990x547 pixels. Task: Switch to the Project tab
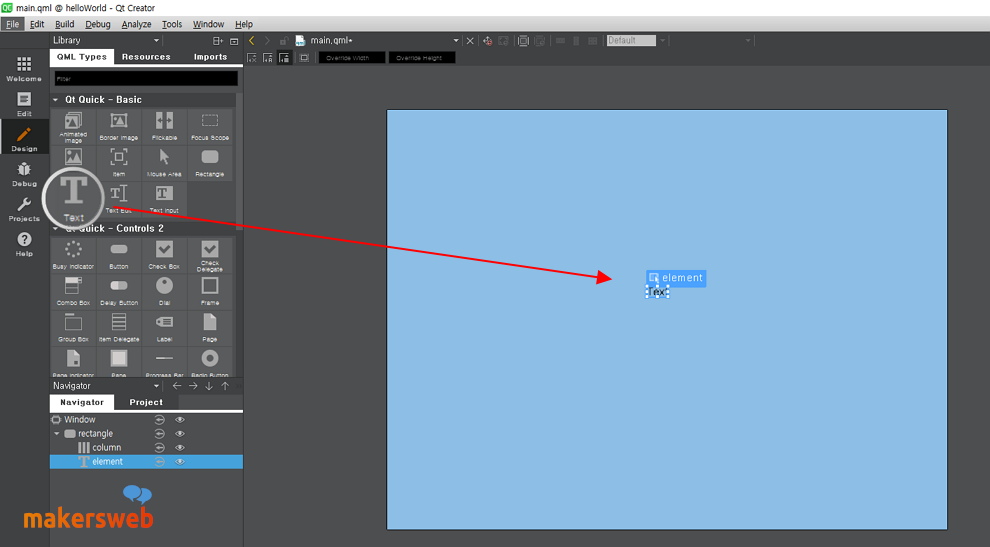tap(146, 402)
